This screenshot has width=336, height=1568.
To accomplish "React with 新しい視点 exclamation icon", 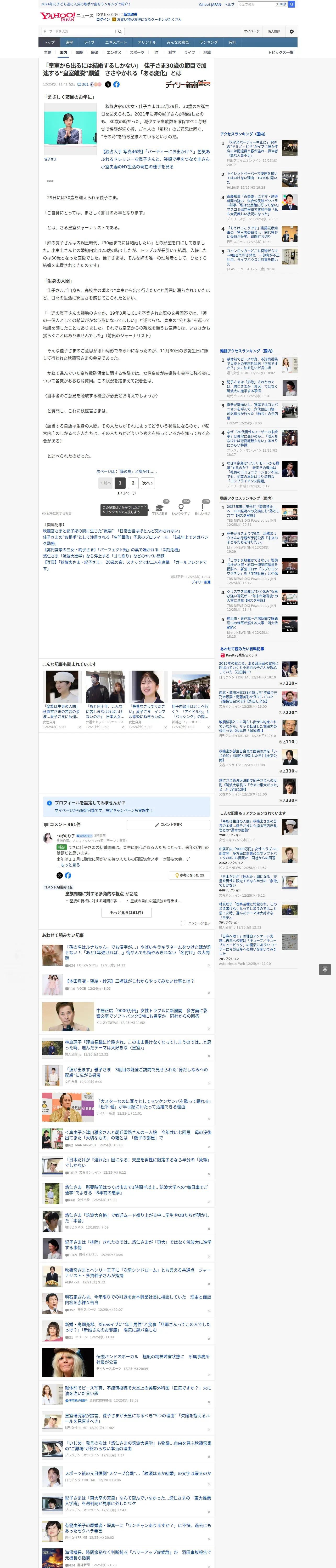I will pyautogui.click(x=203, y=508).
